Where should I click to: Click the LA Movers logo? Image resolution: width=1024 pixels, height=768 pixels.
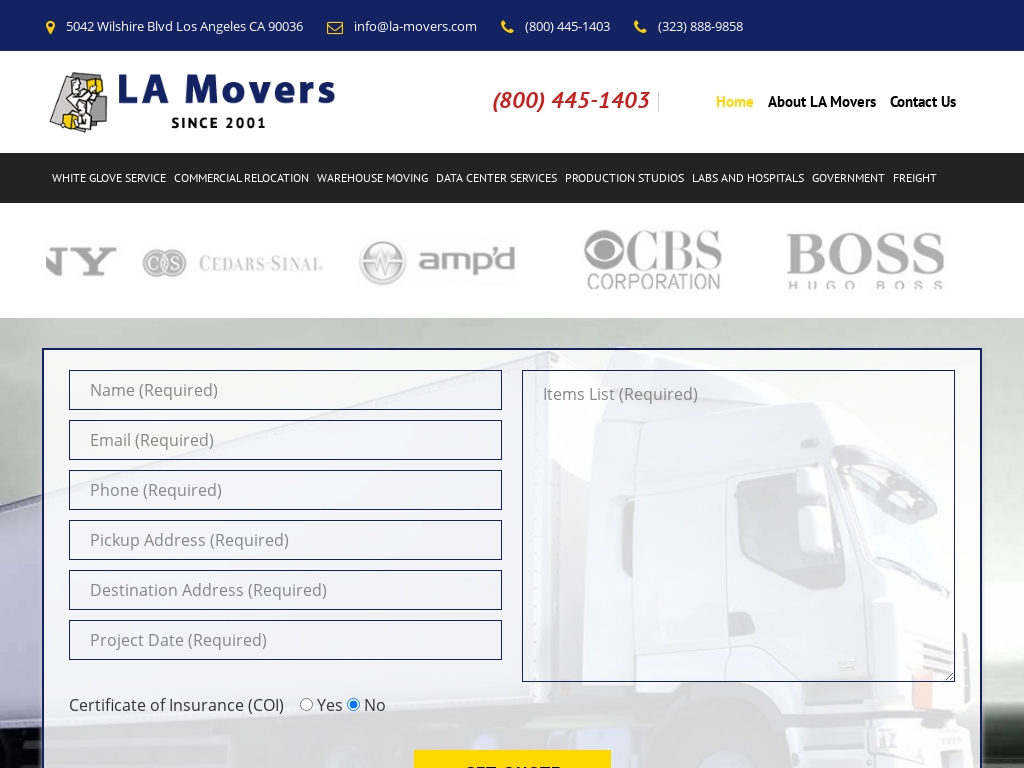[x=192, y=101]
